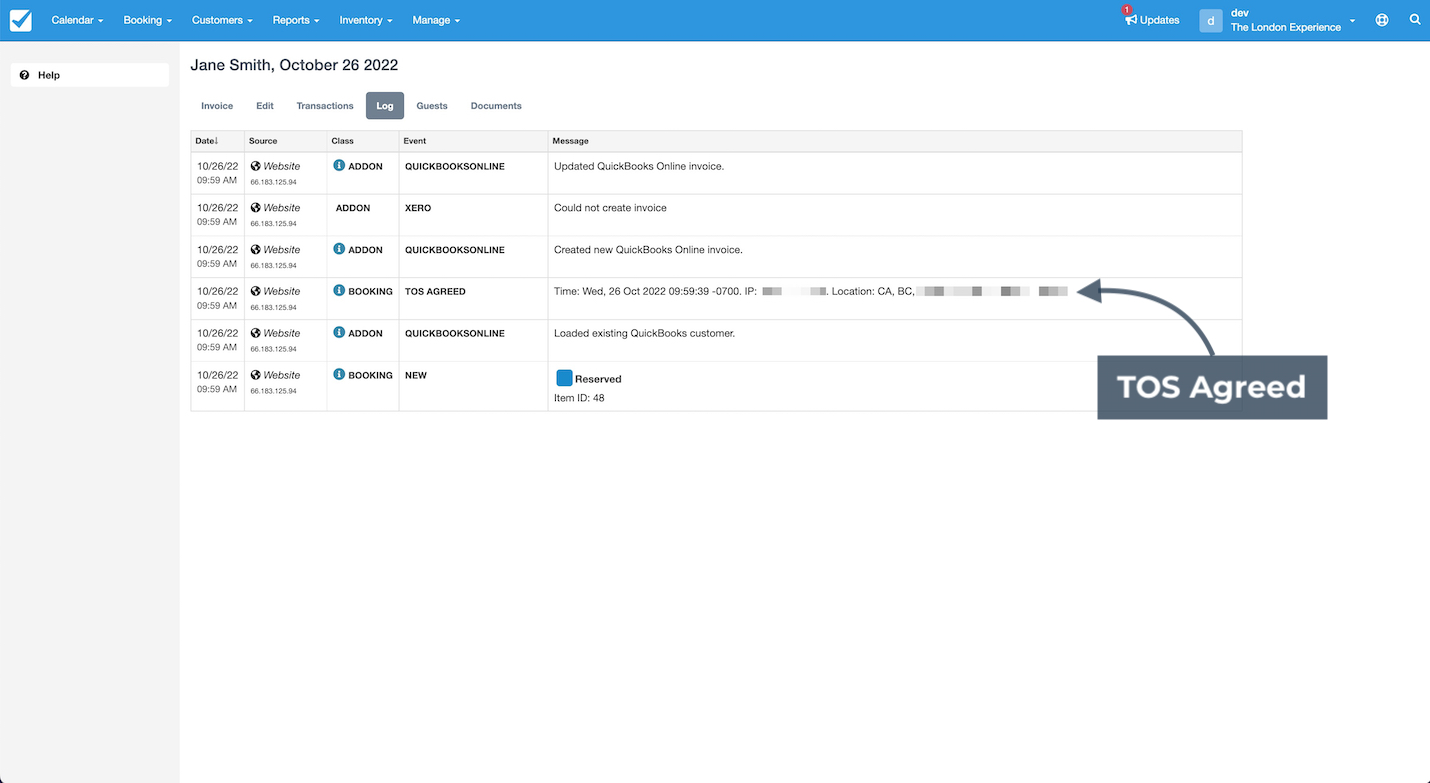Open the Manage dropdown
The height and width of the screenshot is (783, 1430).
point(436,20)
